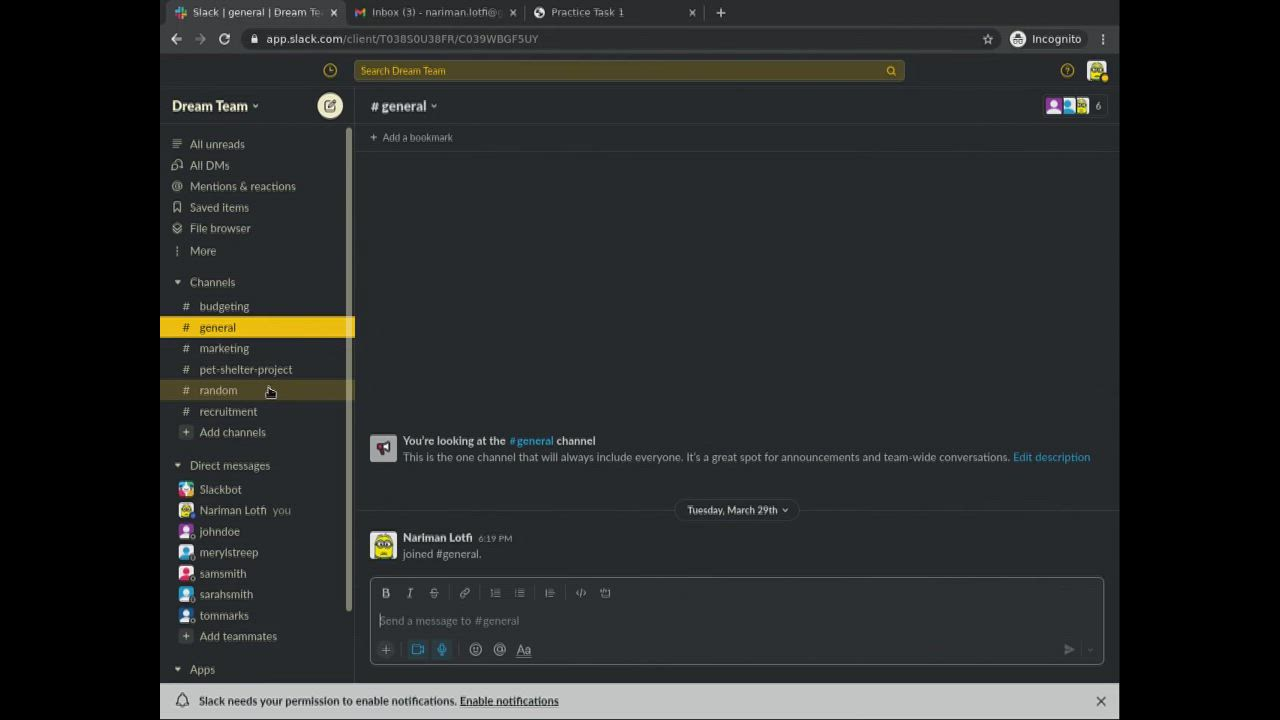Open the send options dropdown arrow
The image size is (1280, 720).
click(x=1090, y=650)
